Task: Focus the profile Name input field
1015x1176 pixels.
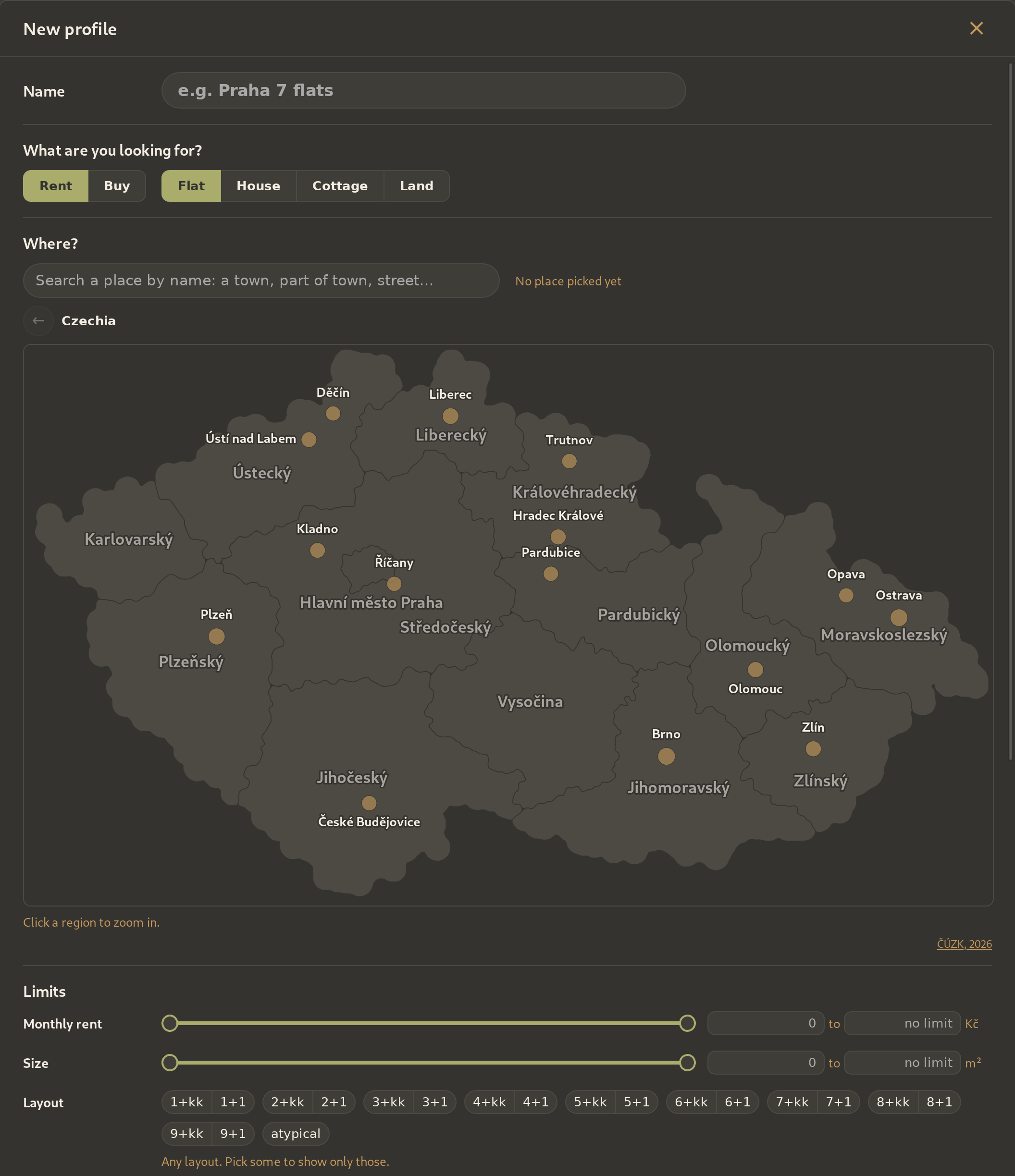Action: [x=423, y=90]
